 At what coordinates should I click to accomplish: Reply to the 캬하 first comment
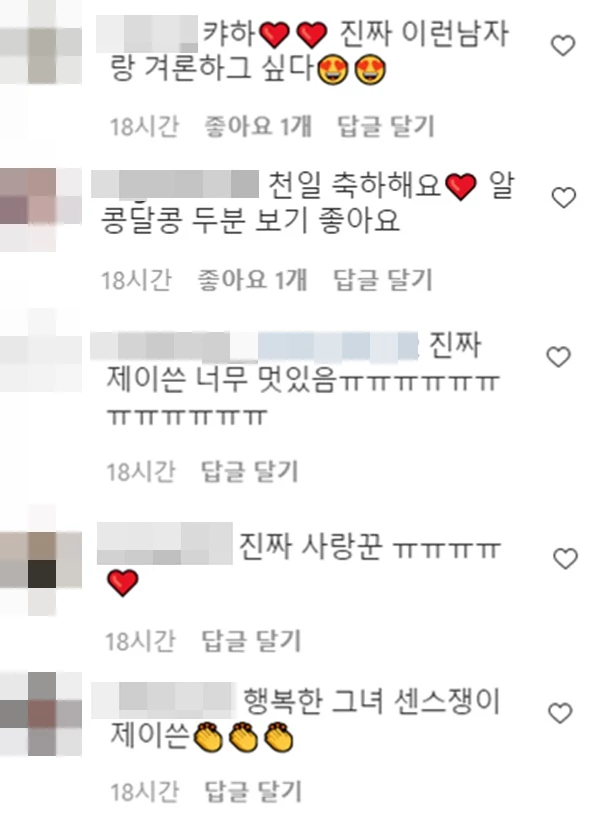coord(386,126)
